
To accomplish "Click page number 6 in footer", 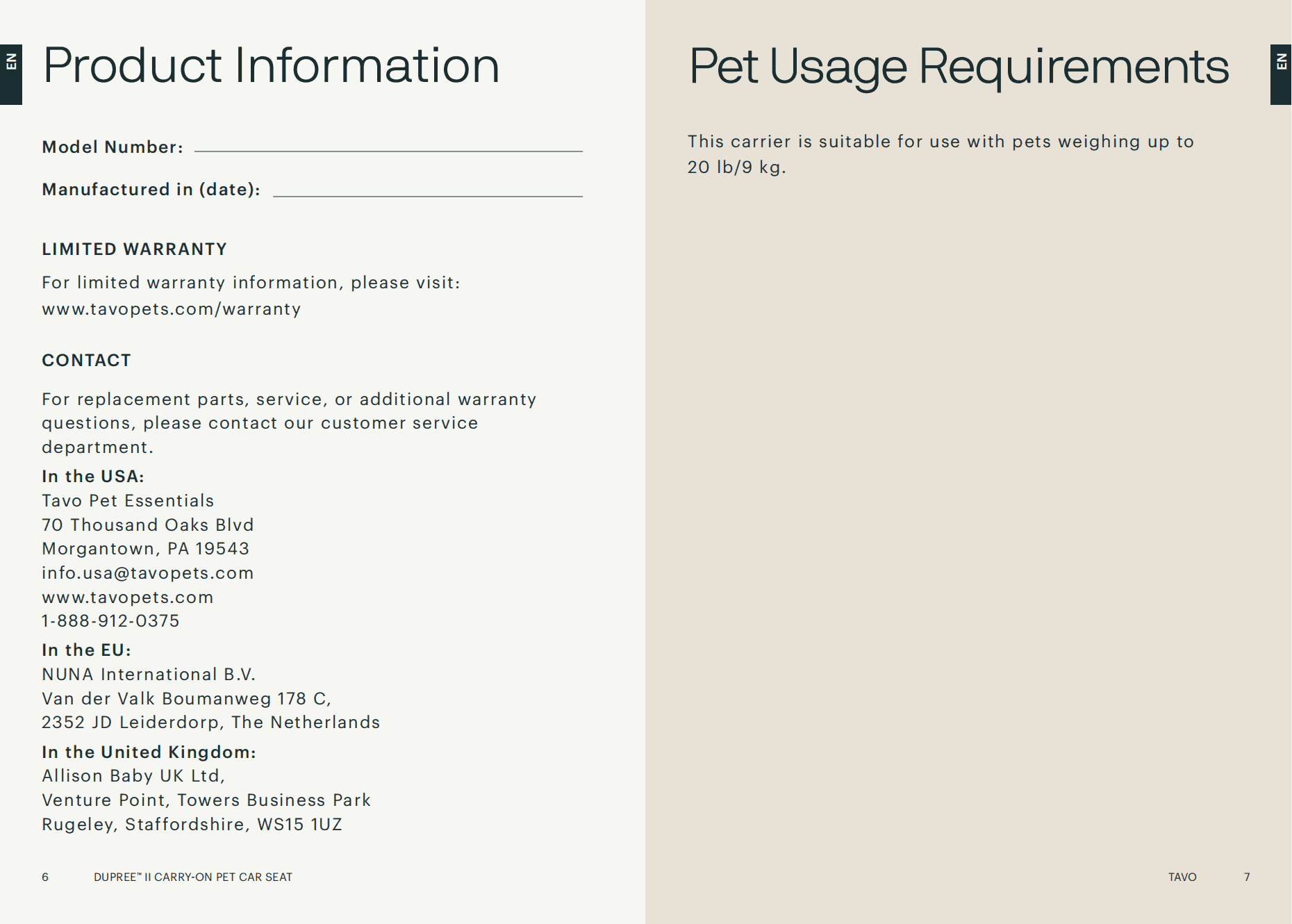I will coord(45,877).
